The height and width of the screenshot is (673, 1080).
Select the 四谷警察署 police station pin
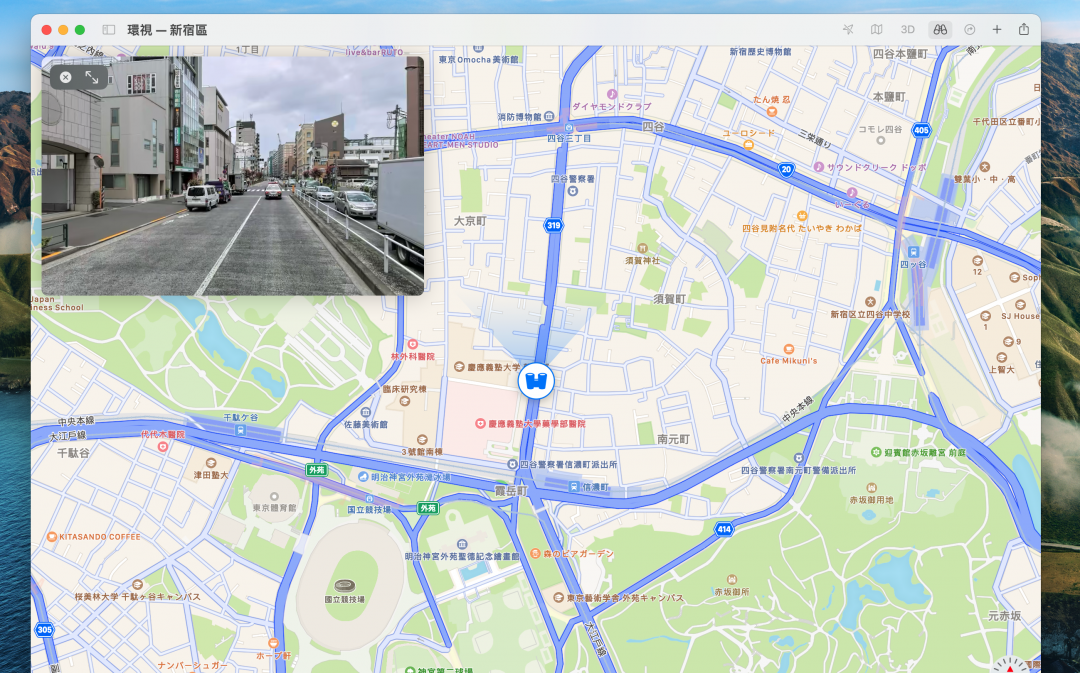click(572, 190)
